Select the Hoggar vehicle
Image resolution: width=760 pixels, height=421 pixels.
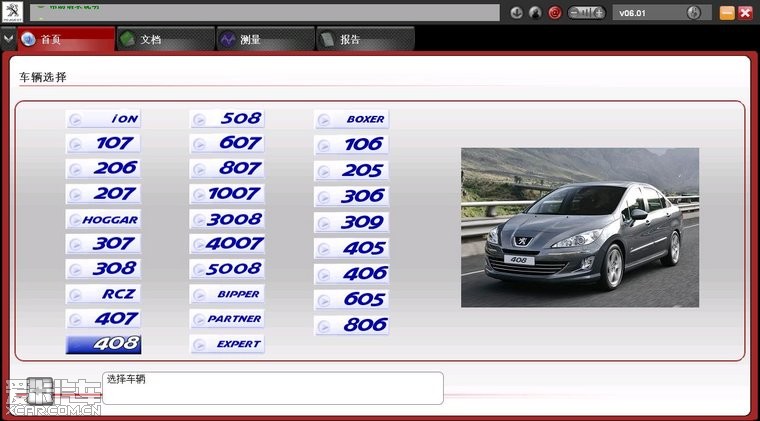[103, 219]
